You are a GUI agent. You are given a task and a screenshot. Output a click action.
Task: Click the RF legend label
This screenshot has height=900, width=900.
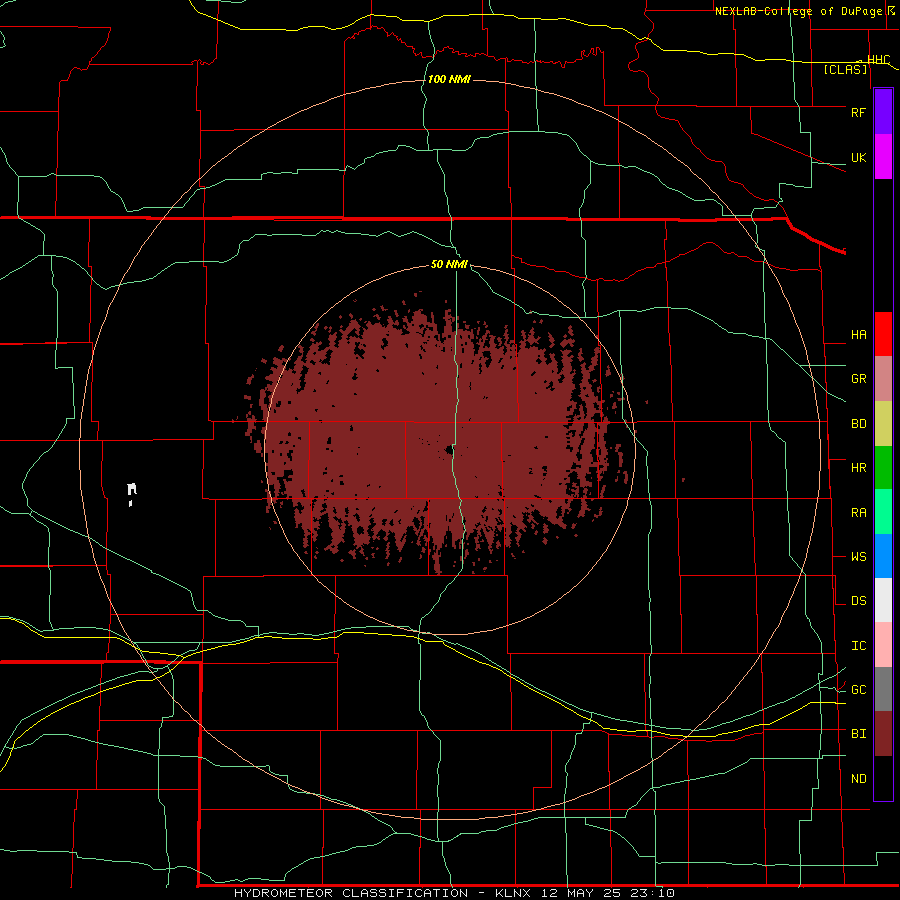[858, 112]
